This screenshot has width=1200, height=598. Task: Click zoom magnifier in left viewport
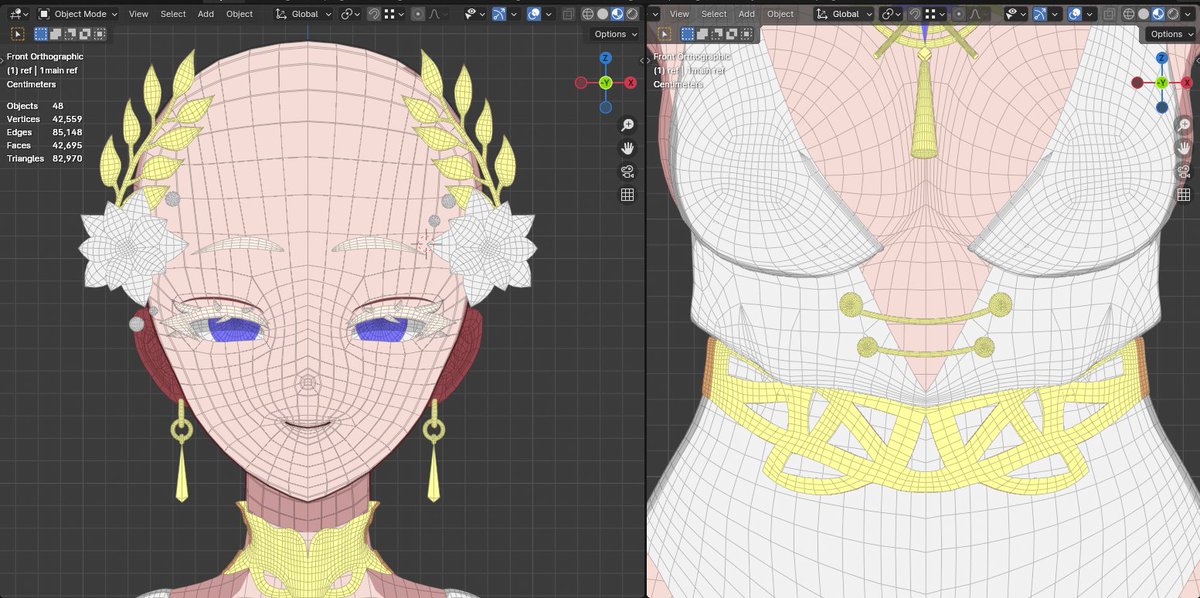click(x=628, y=125)
